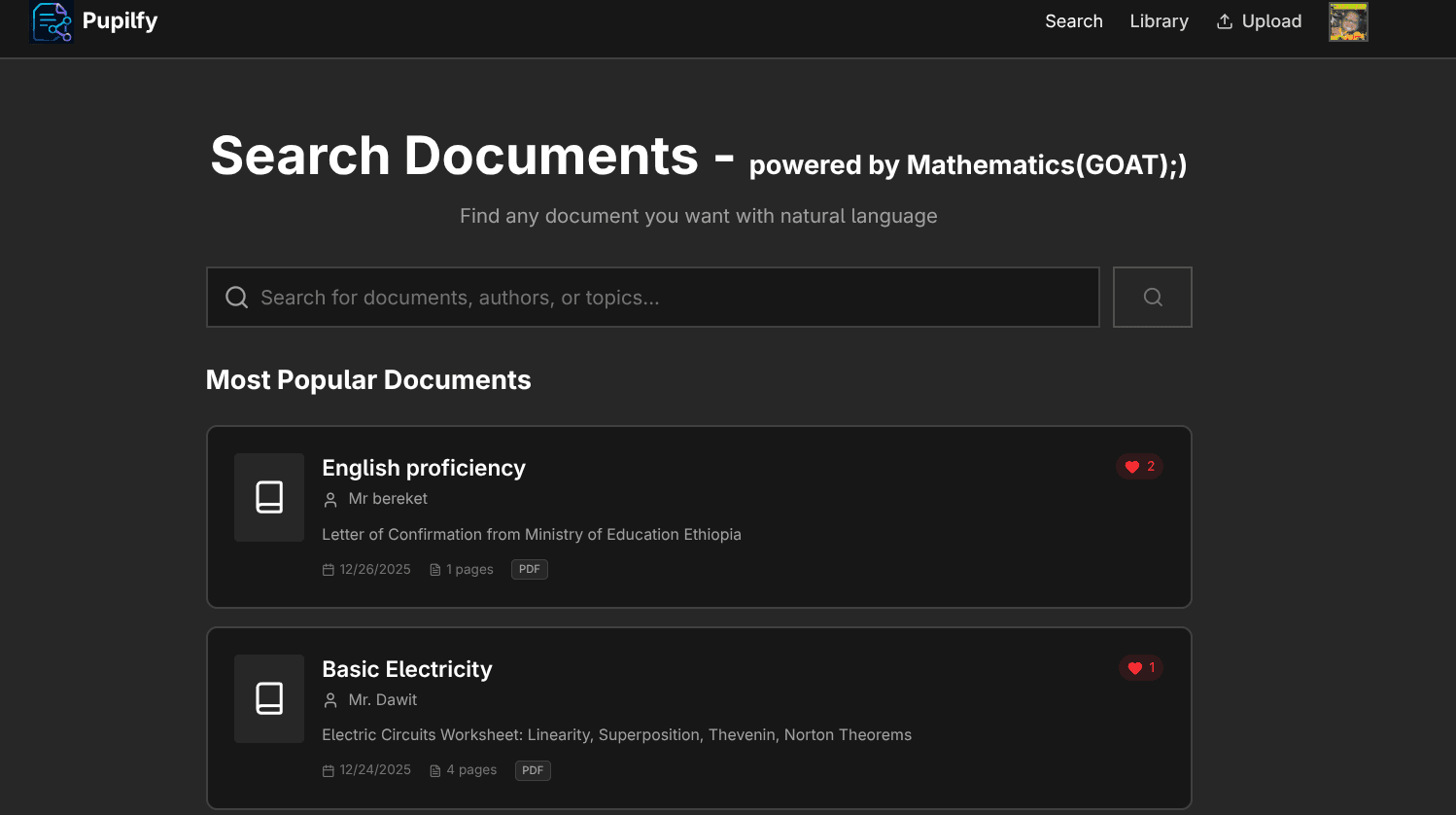Click author name Mr bereket
The image size is (1456, 815).
pos(388,499)
